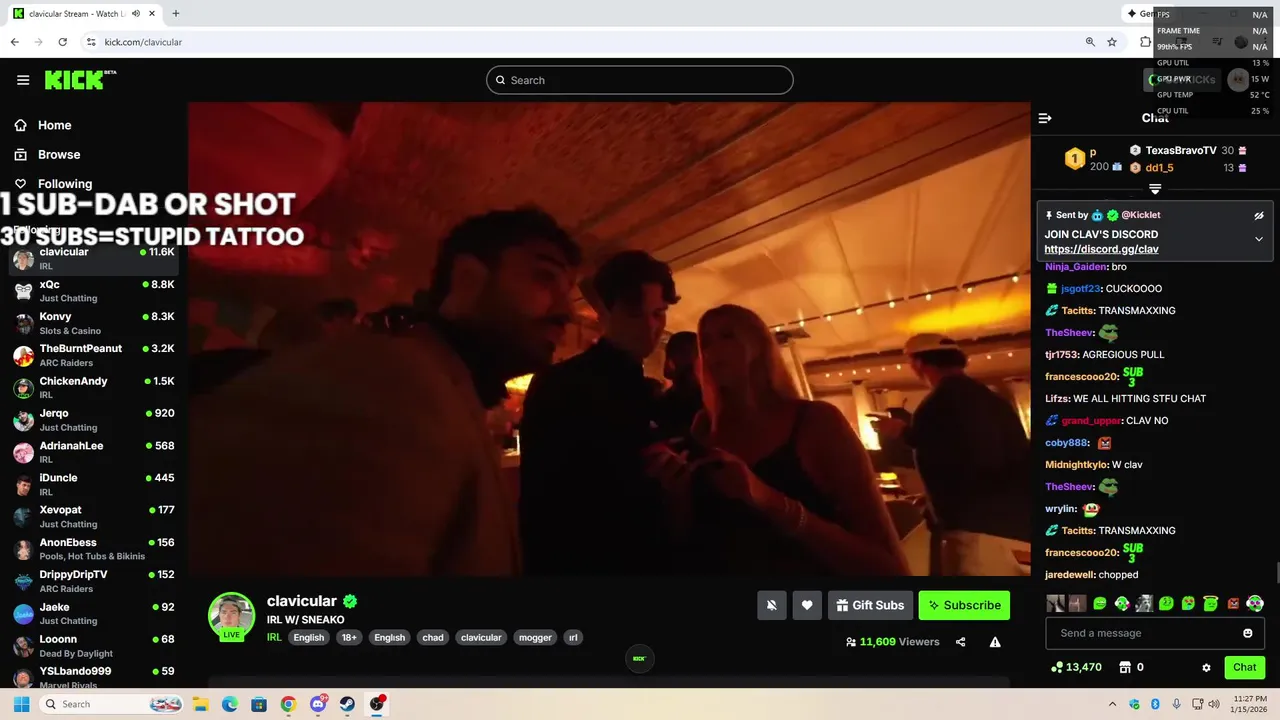Go back in browser
Viewport: 1280px width, 720px height.
[x=14, y=42]
